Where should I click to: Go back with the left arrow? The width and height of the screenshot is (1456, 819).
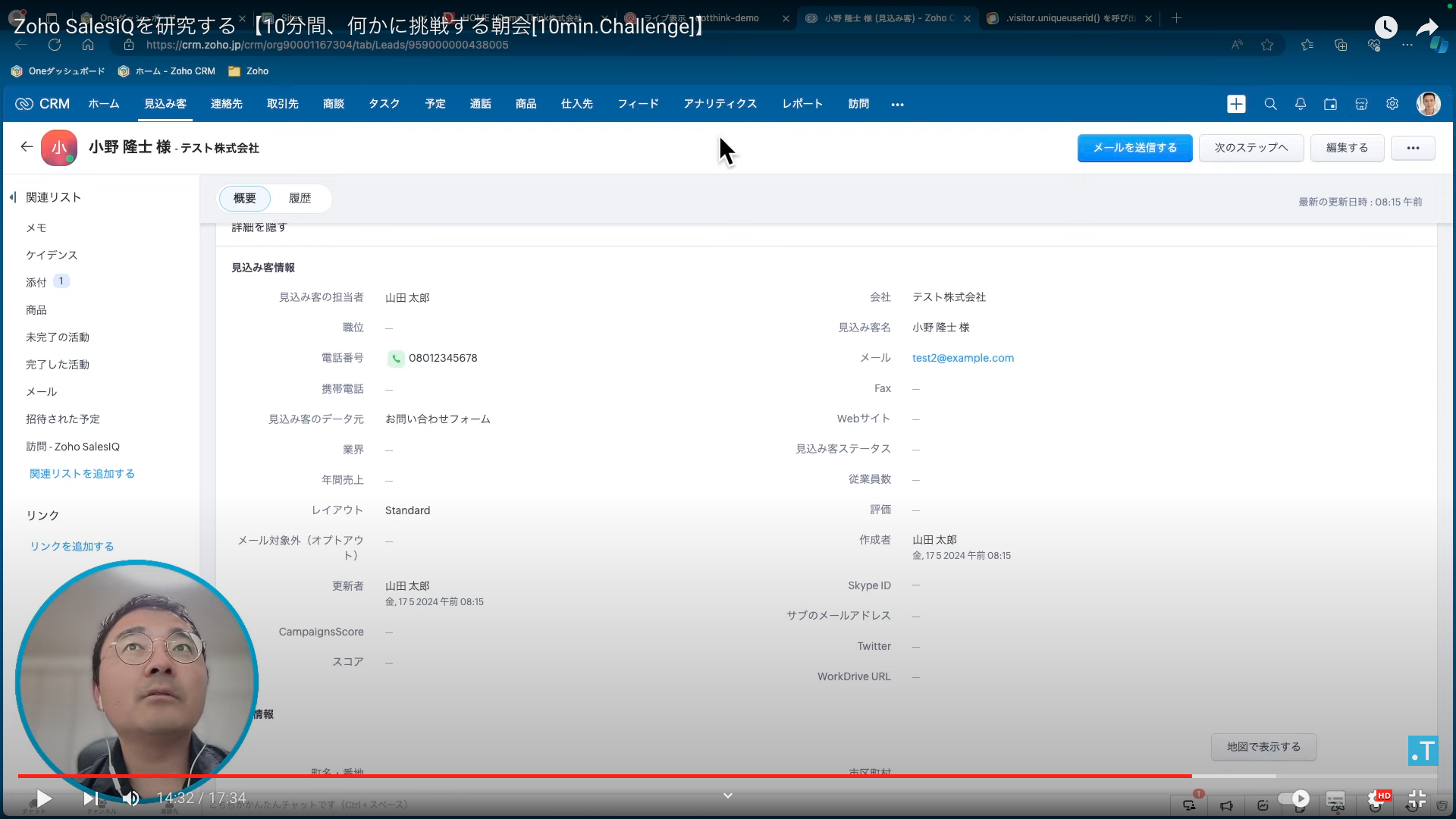click(27, 146)
